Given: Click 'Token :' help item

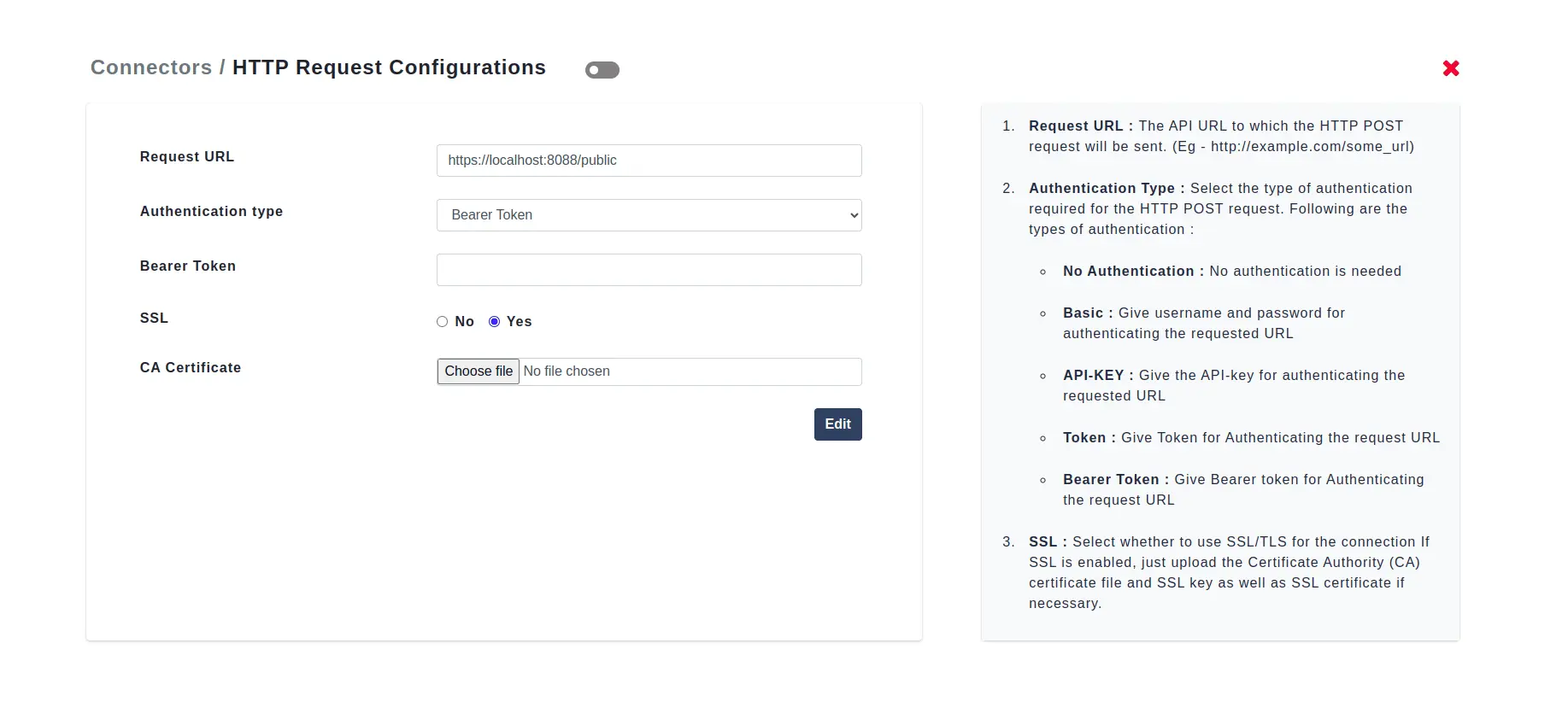Looking at the screenshot, I should 1089,438.
